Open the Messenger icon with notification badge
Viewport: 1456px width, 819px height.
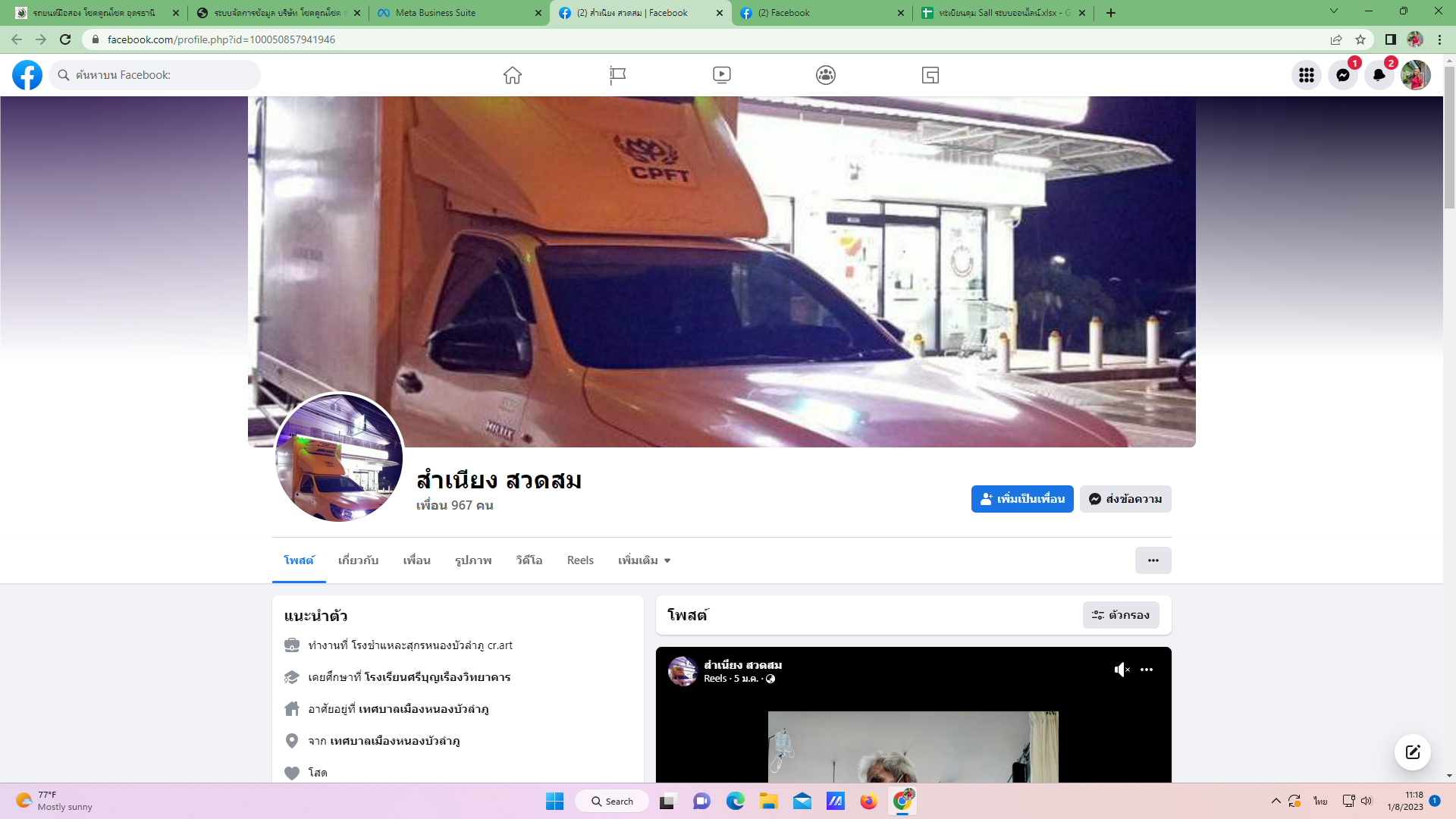pos(1342,75)
